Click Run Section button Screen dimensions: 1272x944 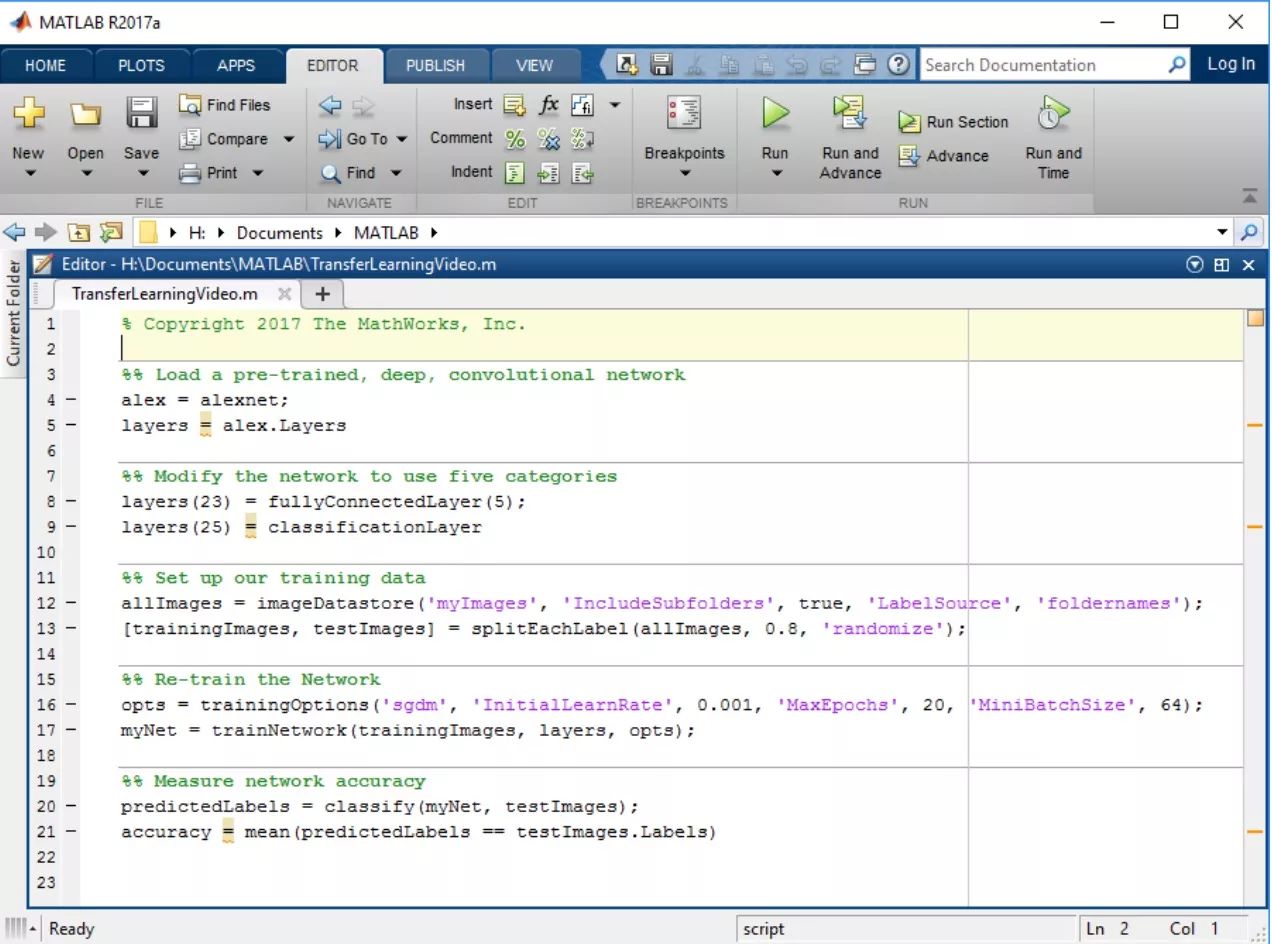[953, 122]
